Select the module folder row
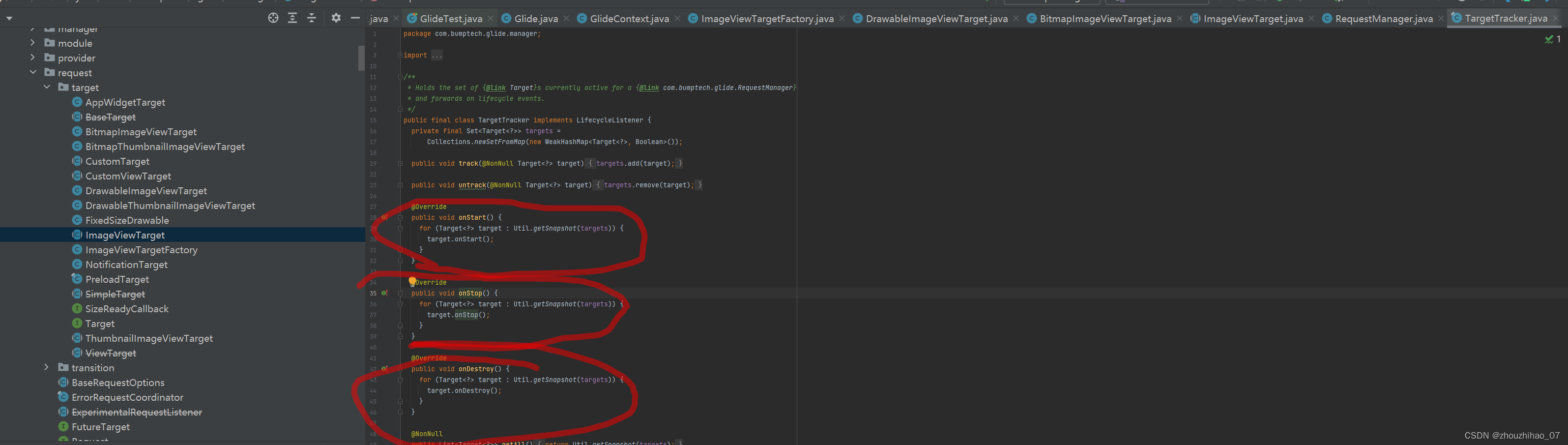The image size is (1568, 445). tap(183, 43)
